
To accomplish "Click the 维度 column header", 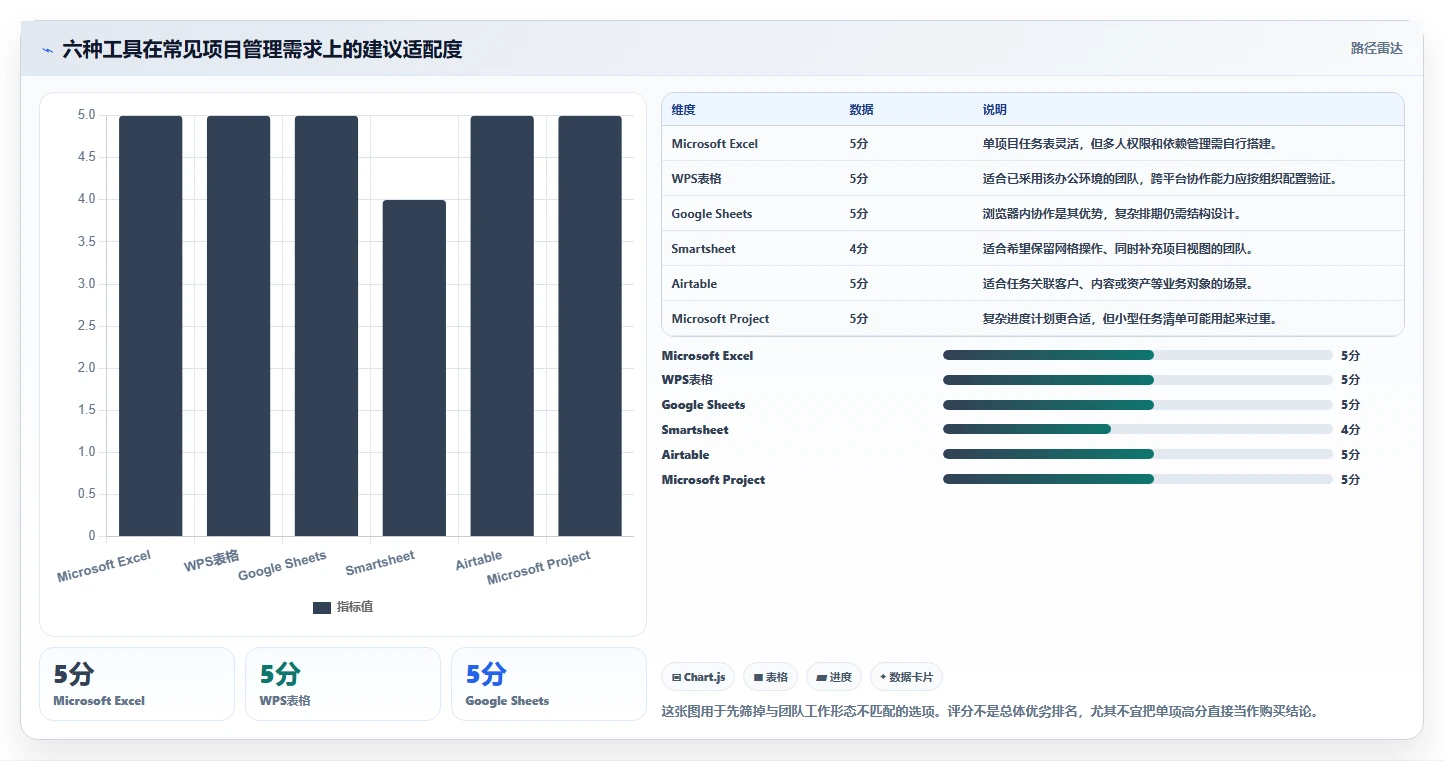I will pos(684,110).
